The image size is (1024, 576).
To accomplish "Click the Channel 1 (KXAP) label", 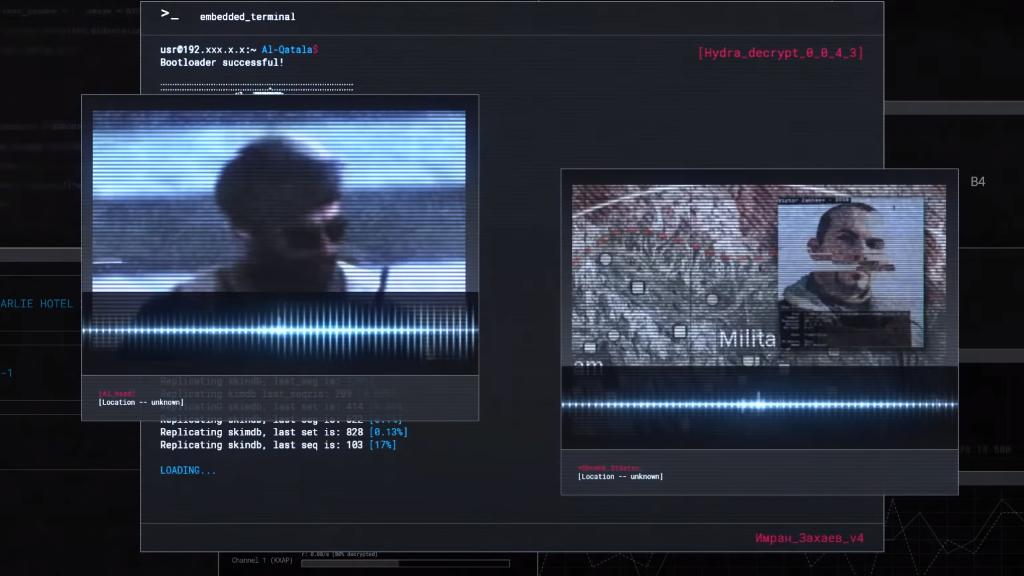I will click(x=262, y=560).
